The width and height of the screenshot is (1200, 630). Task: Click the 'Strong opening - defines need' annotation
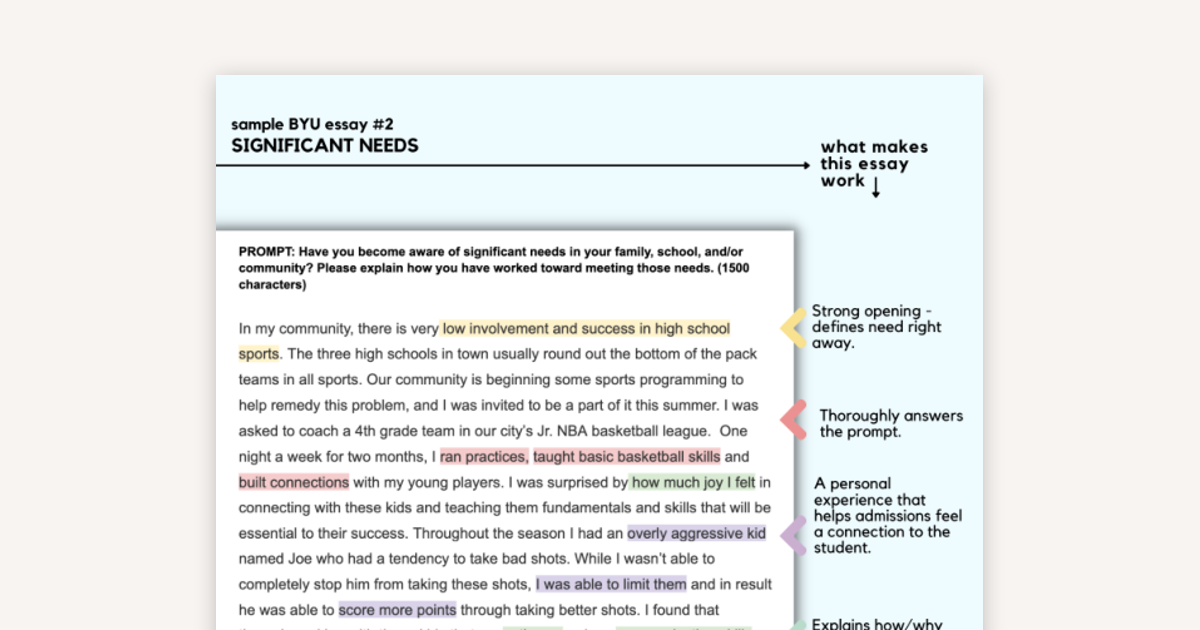(x=877, y=327)
